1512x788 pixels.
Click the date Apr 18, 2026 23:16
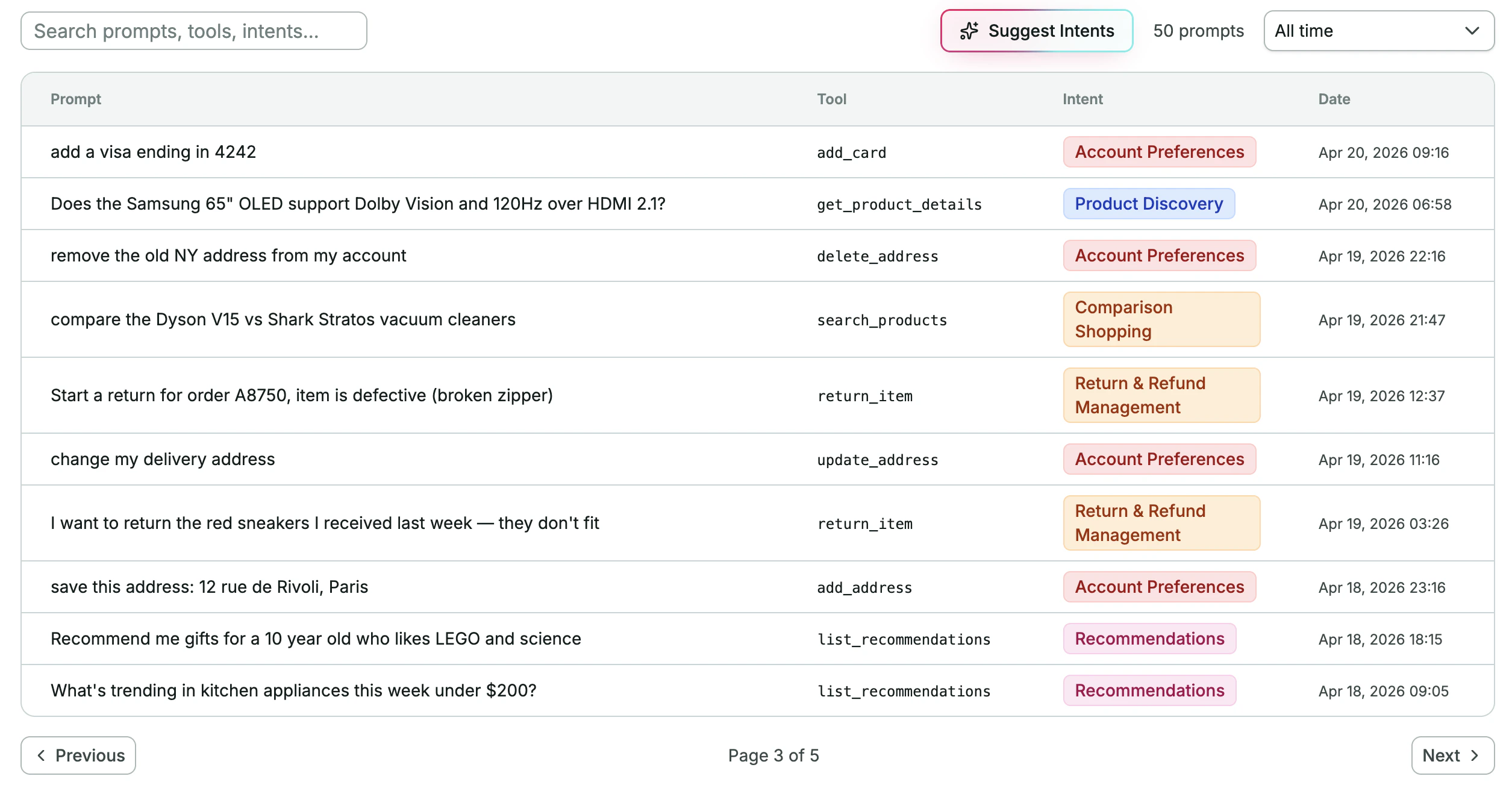1382,588
